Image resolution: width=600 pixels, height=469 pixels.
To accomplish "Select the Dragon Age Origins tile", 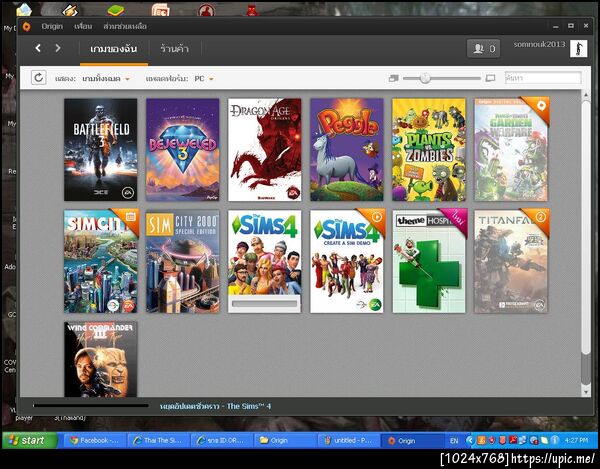I will tap(264, 150).
